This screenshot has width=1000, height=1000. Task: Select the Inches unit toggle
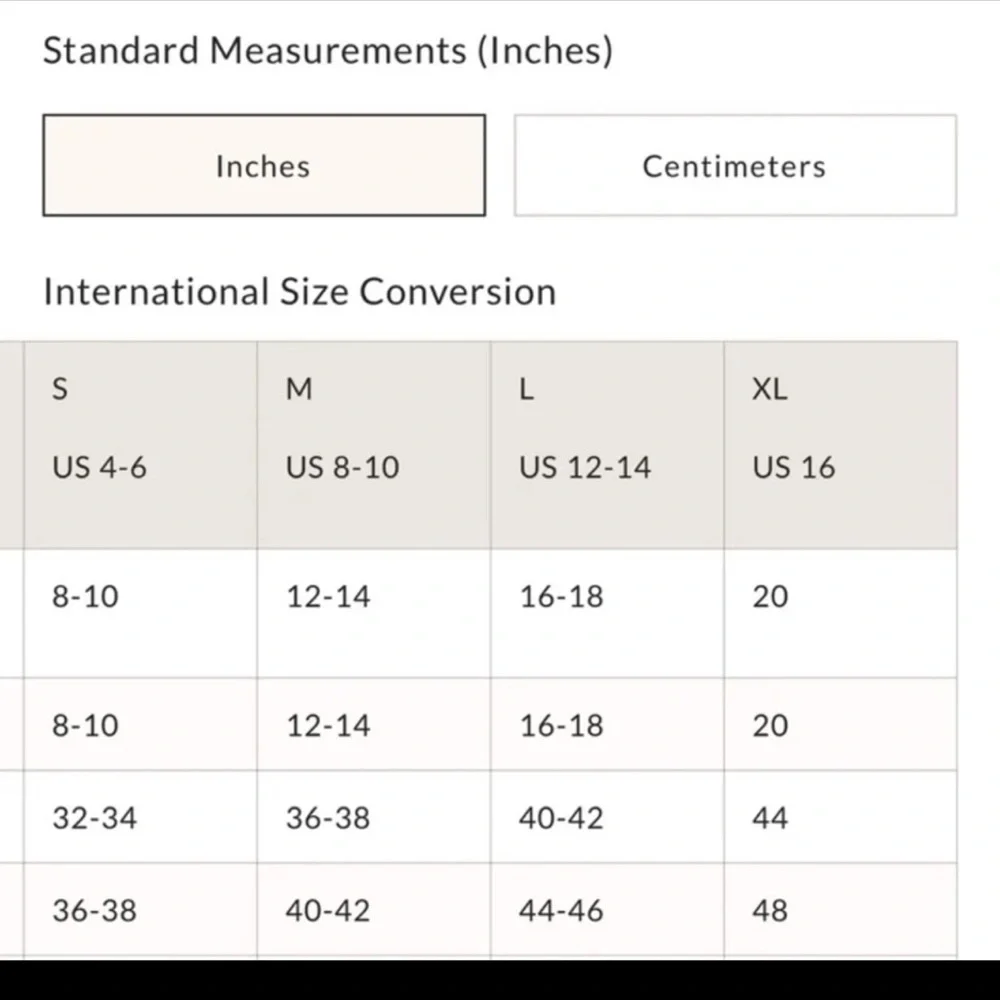(x=264, y=166)
